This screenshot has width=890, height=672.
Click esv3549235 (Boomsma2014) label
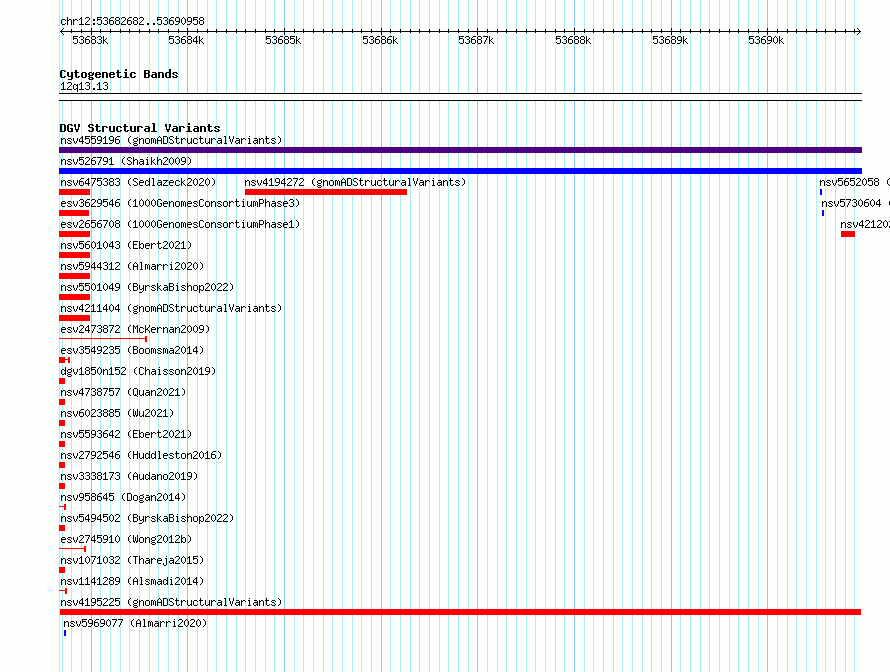(x=132, y=350)
